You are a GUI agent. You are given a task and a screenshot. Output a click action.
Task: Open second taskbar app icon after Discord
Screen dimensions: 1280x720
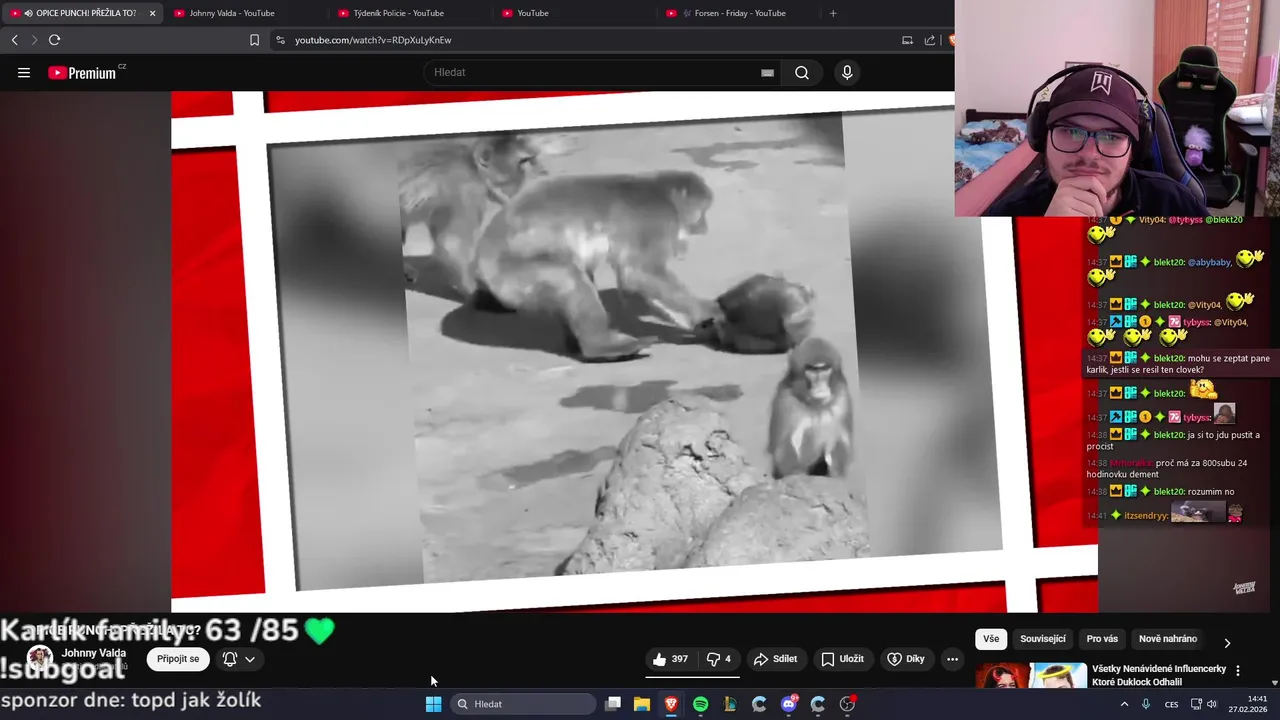click(848, 704)
